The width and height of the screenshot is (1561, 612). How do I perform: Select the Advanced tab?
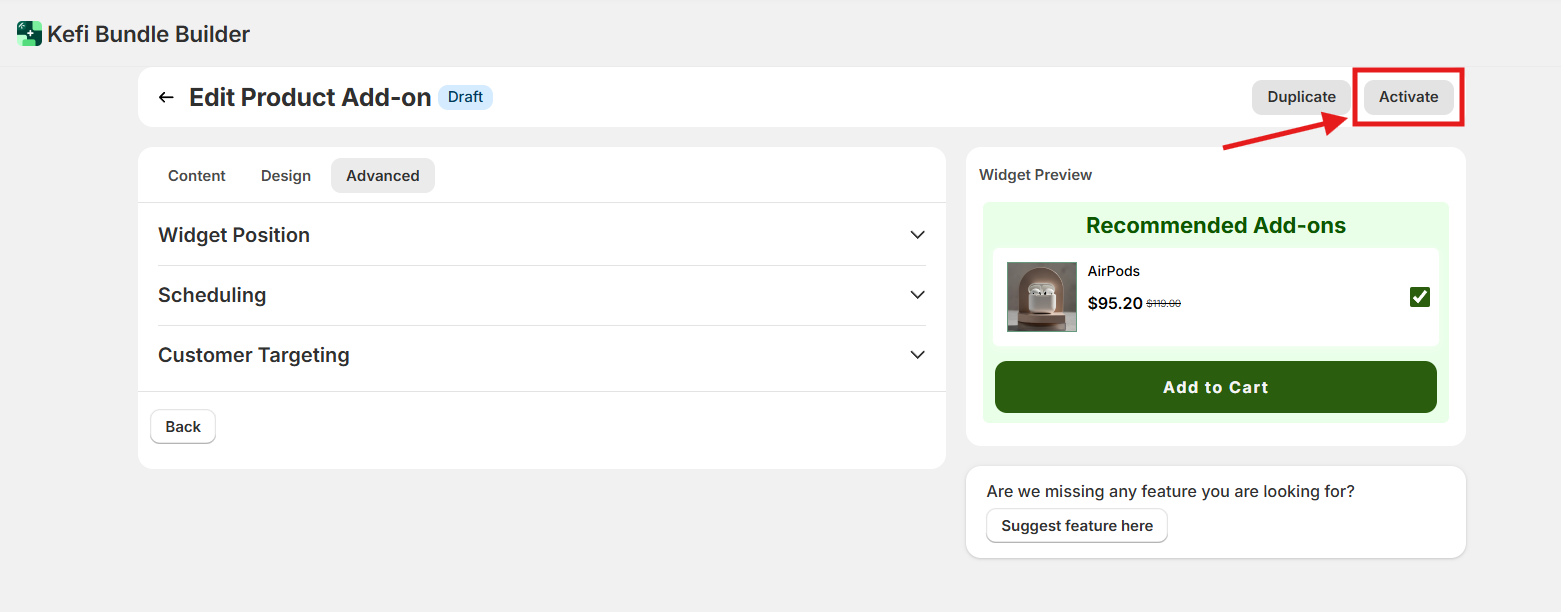coord(382,176)
